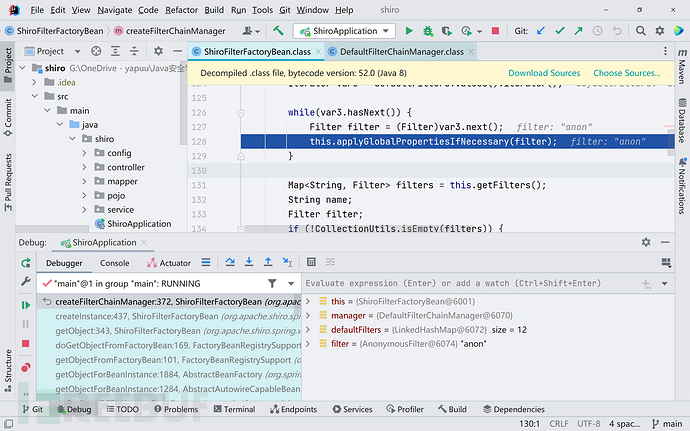Open the Git menu

coord(285,10)
